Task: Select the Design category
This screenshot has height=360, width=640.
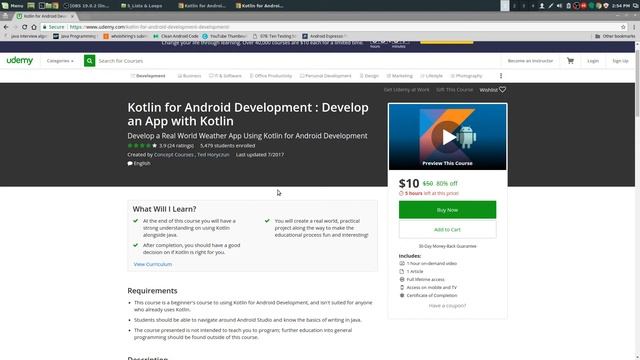Action: pos(369,76)
